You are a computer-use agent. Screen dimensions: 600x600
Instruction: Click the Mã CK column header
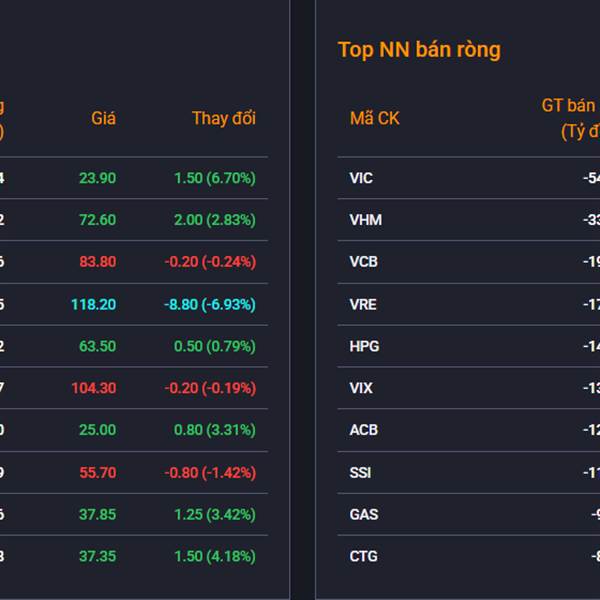(x=374, y=118)
